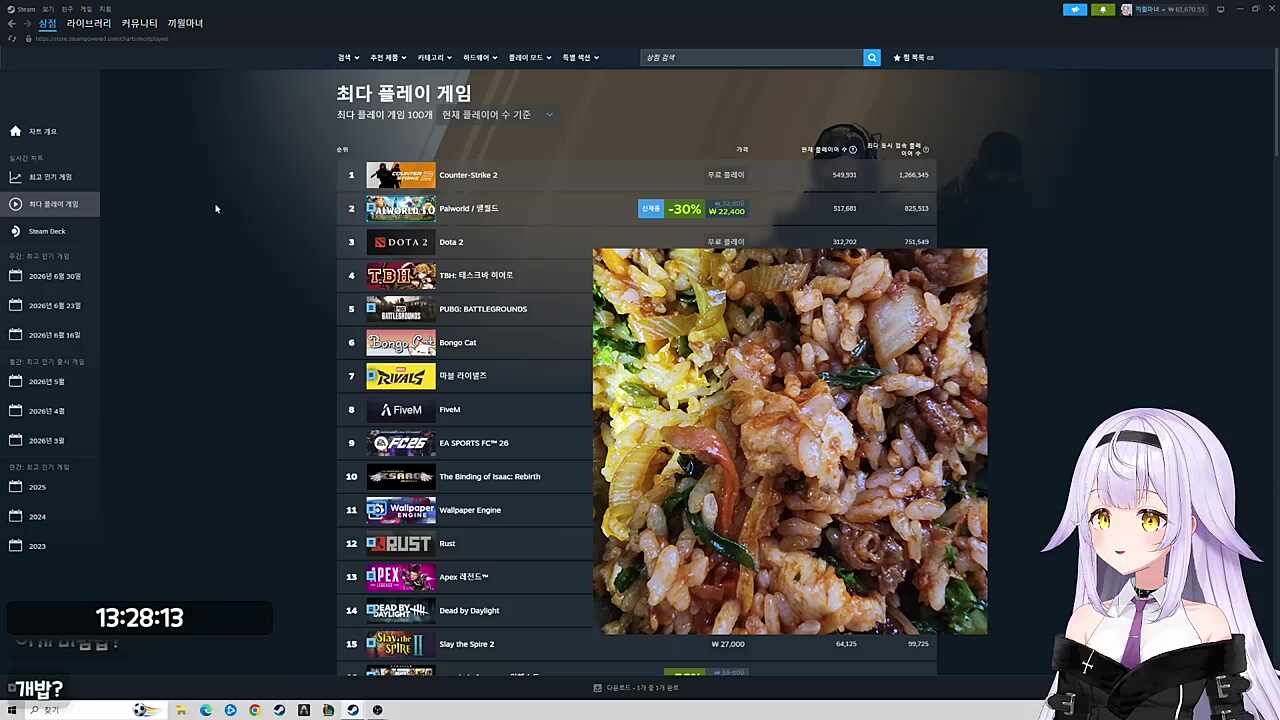This screenshot has width=1280, height=720.
Task: Open the Palworld game thumbnail
Action: point(400,208)
